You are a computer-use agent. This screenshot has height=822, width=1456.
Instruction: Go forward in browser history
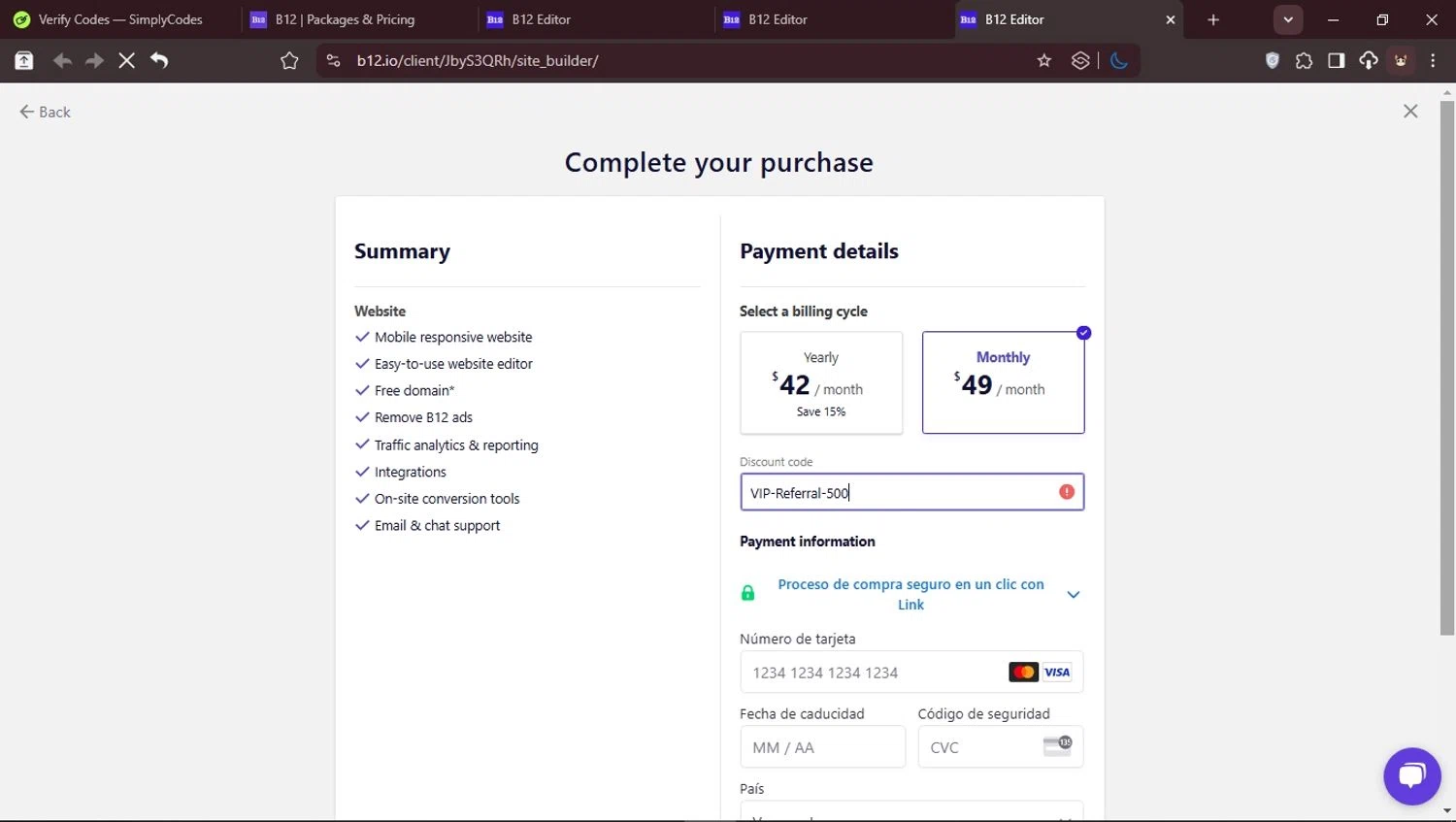94,60
